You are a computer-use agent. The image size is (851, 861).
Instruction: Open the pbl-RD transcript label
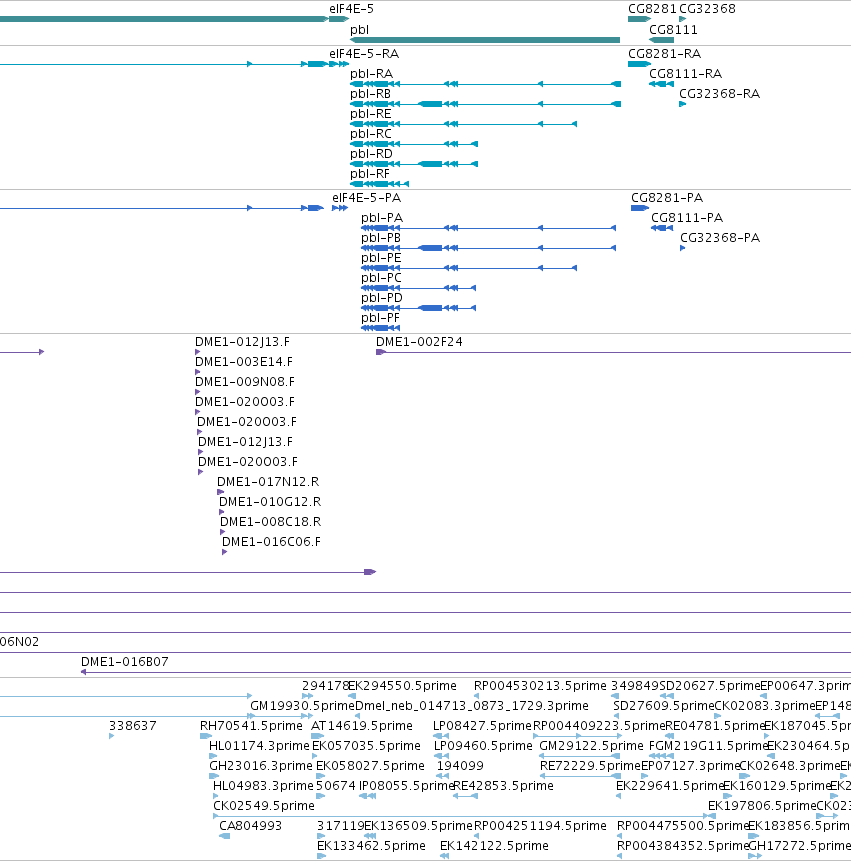tap(372, 154)
